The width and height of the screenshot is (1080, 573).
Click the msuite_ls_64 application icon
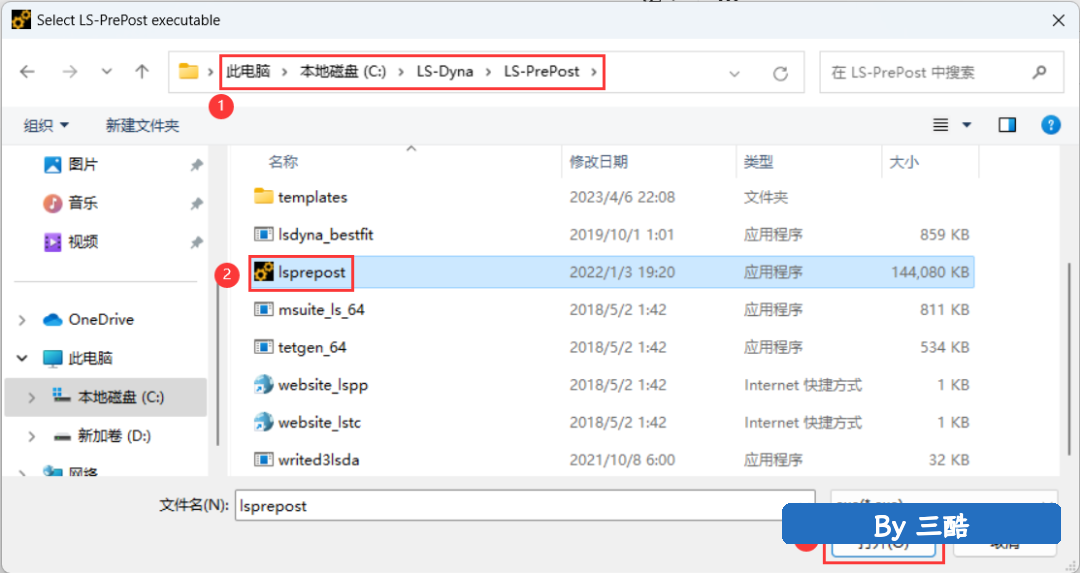pyautogui.click(x=263, y=309)
